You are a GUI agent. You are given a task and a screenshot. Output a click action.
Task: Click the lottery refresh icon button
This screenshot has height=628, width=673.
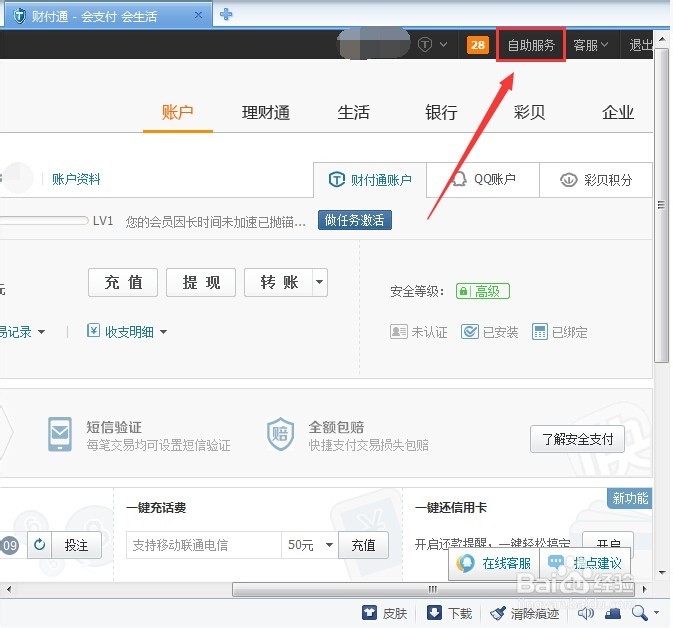point(39,545)
